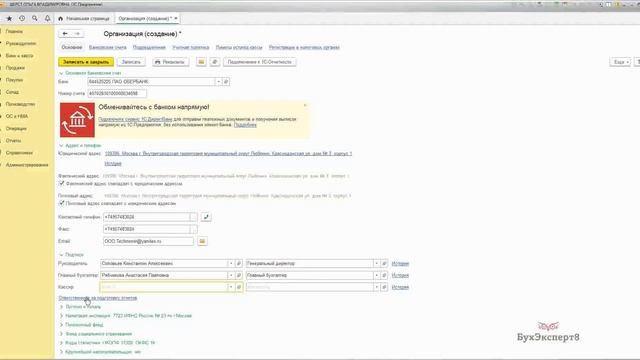Open the Главный бухгалтер position record icon
Image resolution: width=640 pixels, height=360 pixels.
point(384,276)
